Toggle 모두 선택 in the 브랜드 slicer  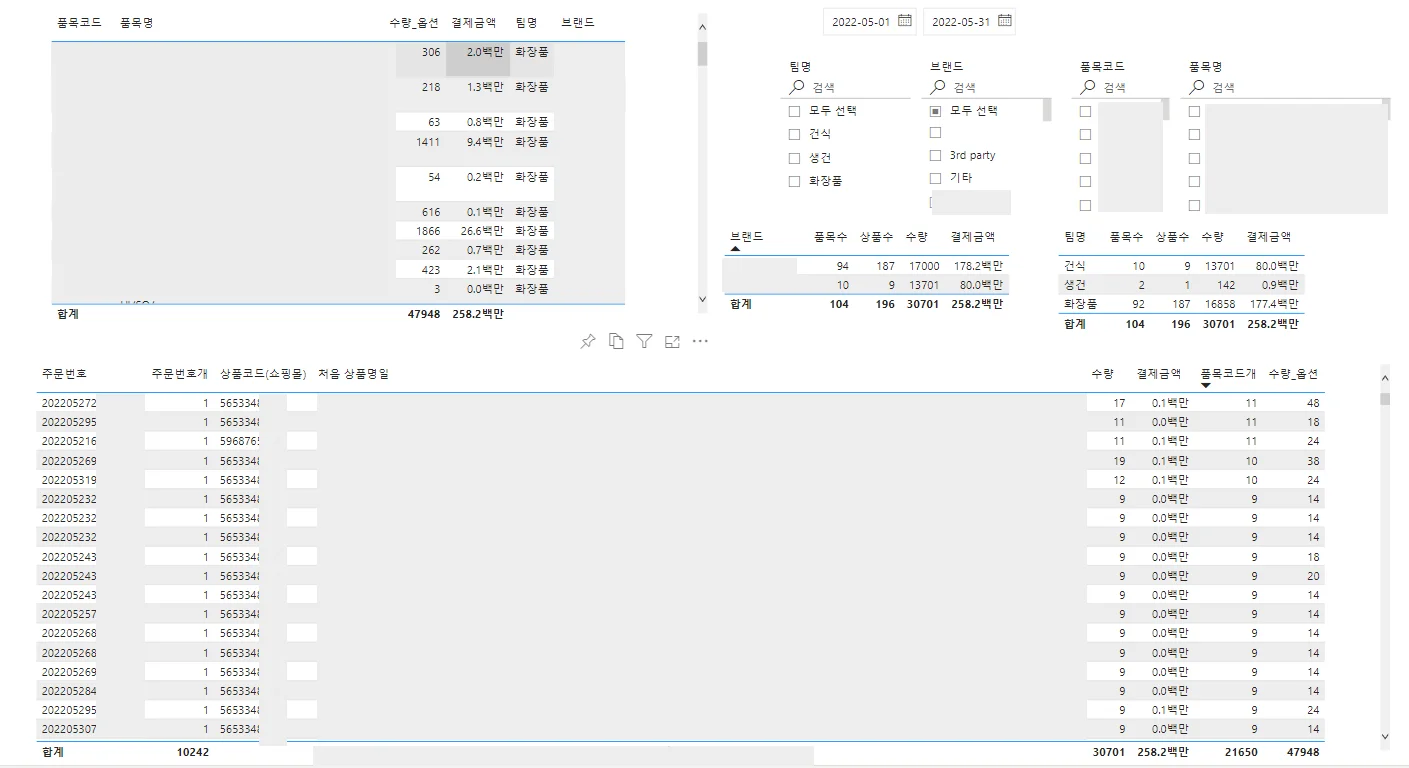click(x=936, y=111)
